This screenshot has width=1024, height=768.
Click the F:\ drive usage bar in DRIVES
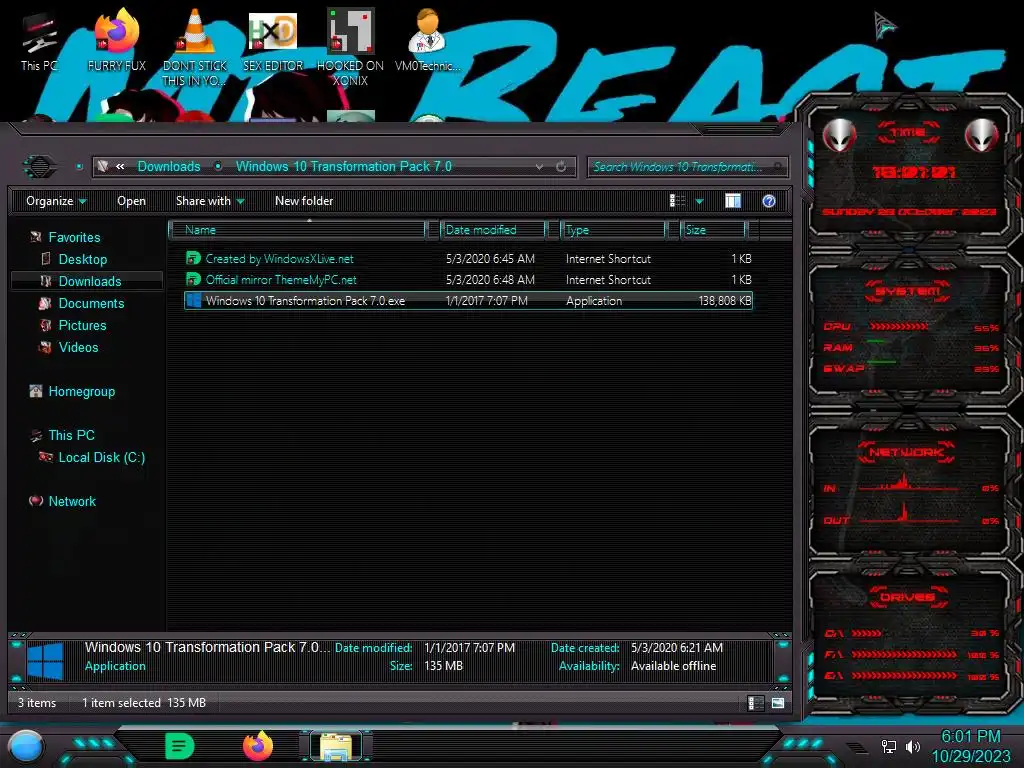pyautogui.click(x=904, y=654)
